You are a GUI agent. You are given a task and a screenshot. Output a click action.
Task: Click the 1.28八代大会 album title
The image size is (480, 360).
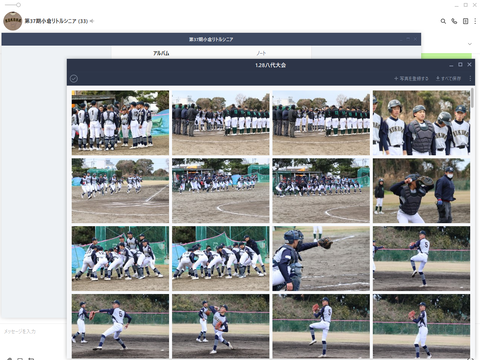[270, 65]
